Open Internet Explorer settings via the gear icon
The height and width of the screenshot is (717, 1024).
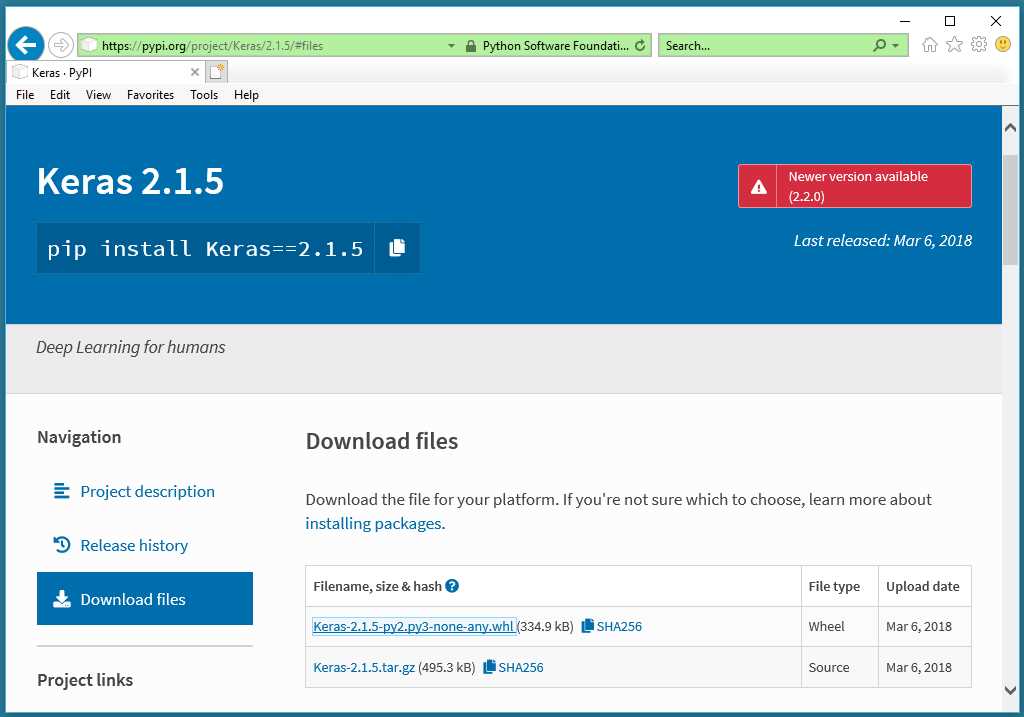[x=979, y=45]
